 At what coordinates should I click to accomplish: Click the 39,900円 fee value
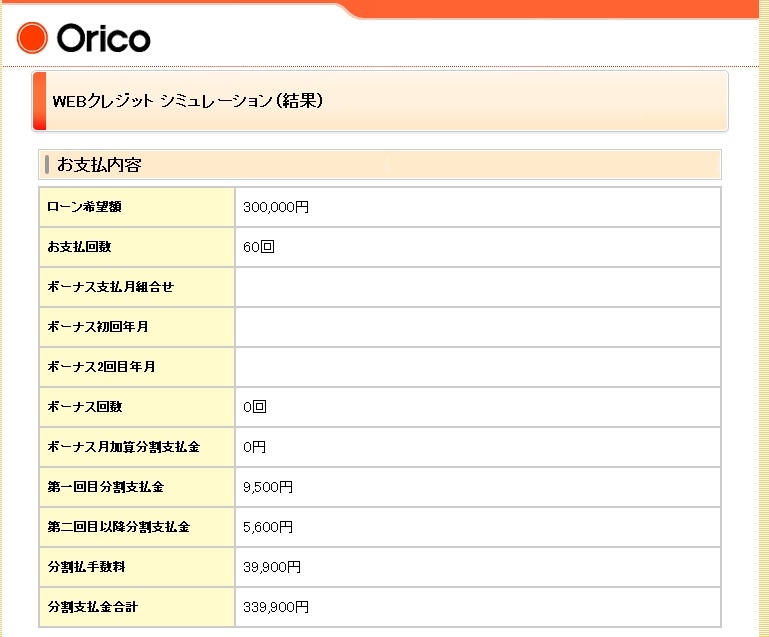tap(272, 567)
